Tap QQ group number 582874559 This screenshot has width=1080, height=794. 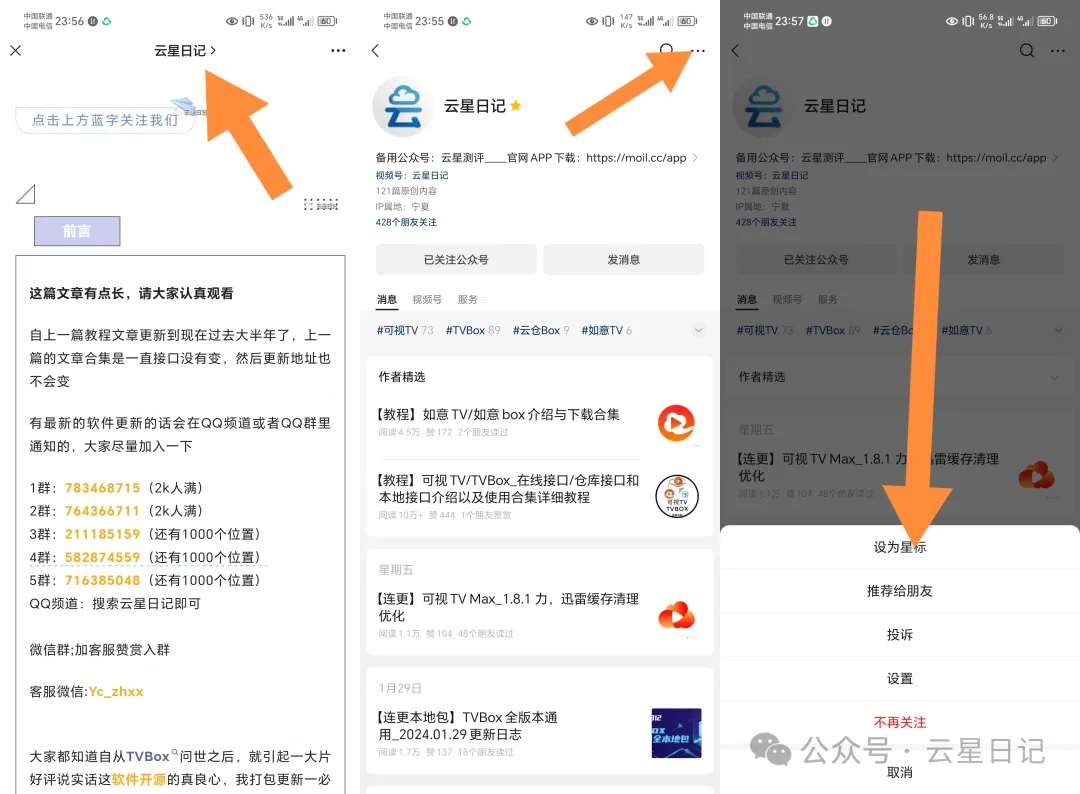pyautogui.click(x=103, y=557)
